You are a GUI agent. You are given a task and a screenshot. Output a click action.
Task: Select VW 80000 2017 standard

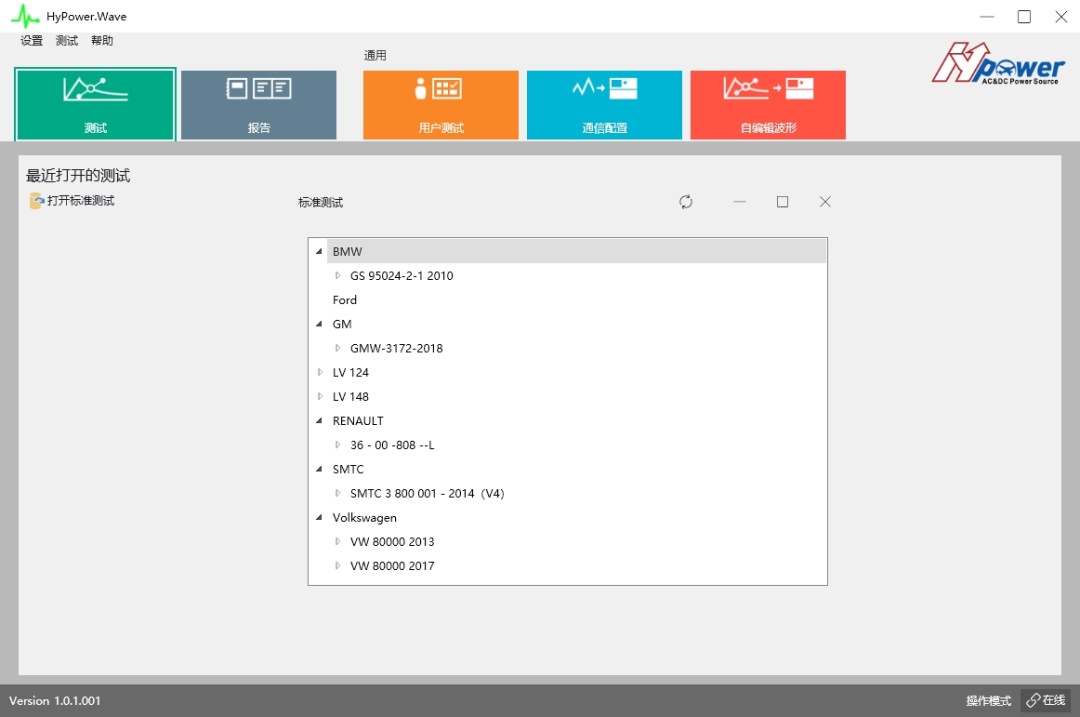[x=392, y=565]
